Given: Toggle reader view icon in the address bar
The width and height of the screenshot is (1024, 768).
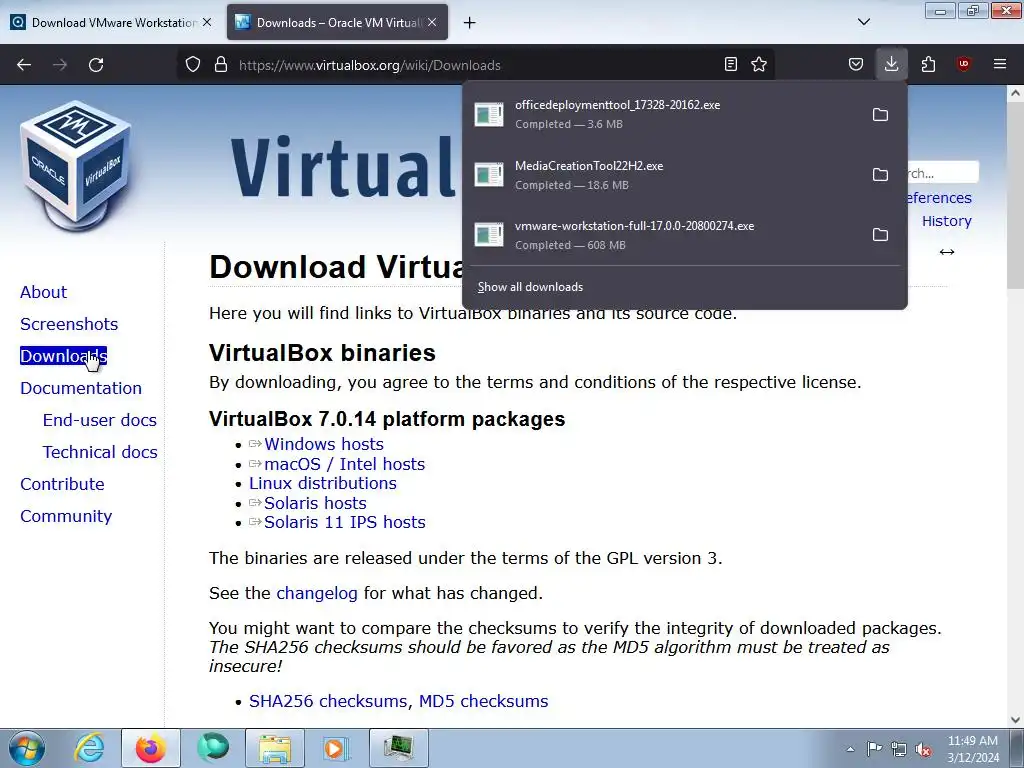Looking at the screenshot, I should click(x=731, y=64).
